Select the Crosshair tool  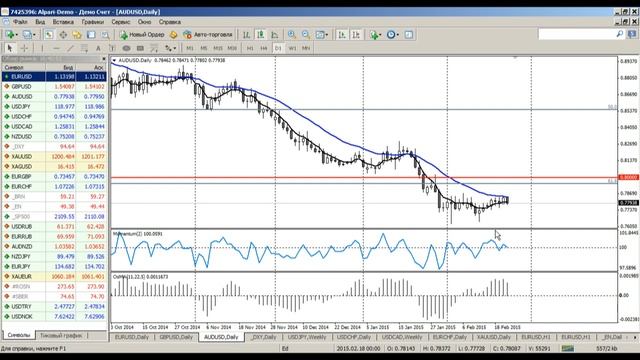click(x=24, y=48)
